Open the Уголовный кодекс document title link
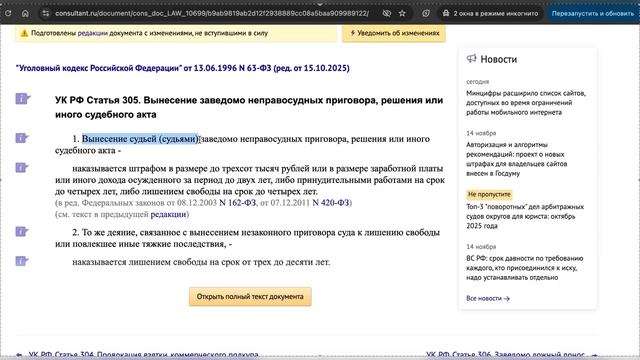The height and width of the screenshot is (360, 640). [x=182, y=68]
